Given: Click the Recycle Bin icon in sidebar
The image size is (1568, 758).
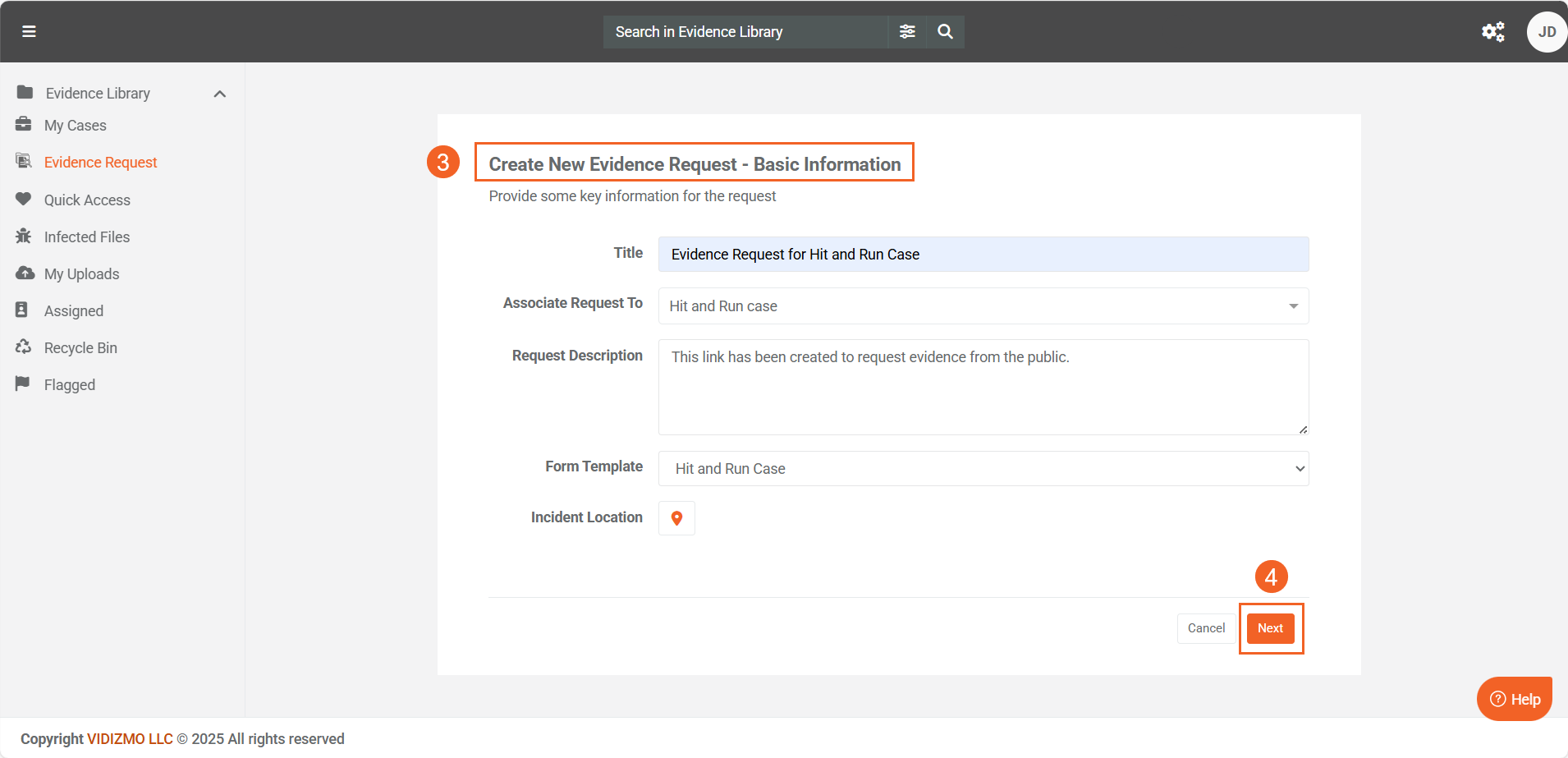Looking at the screenshot, I should coord(23,347).
